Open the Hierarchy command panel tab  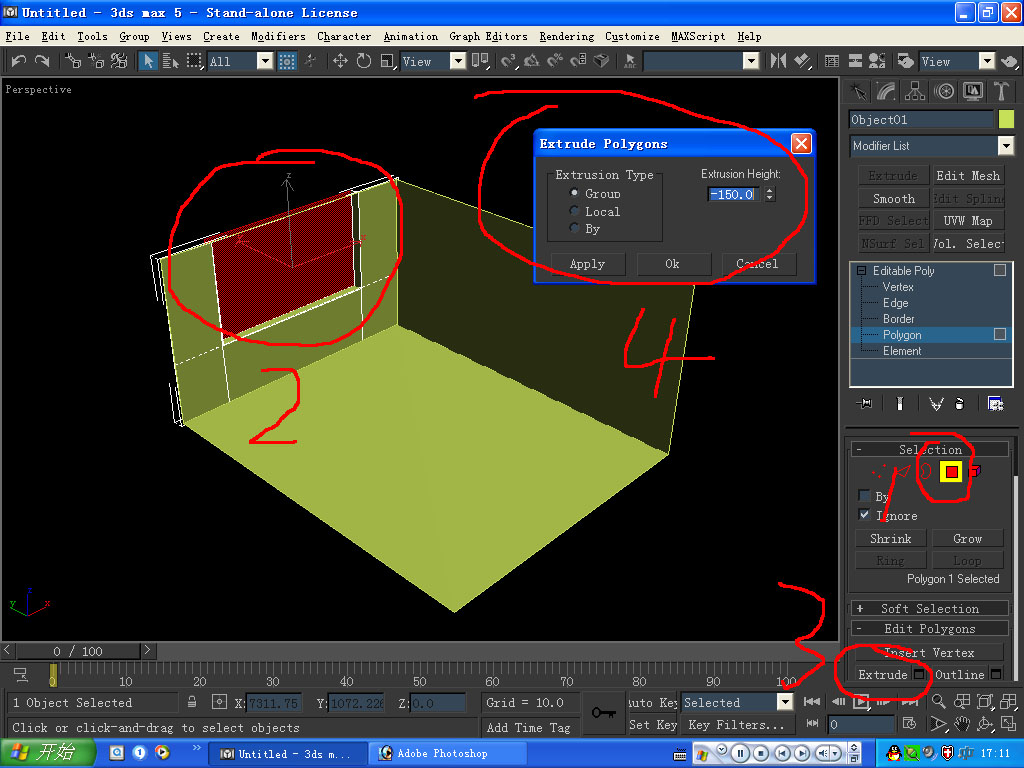pos(915,91)
